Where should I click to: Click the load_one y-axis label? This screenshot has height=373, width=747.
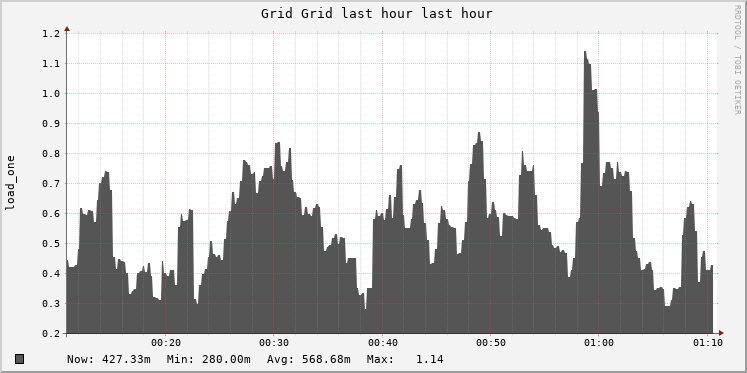(x=10, y=183)
